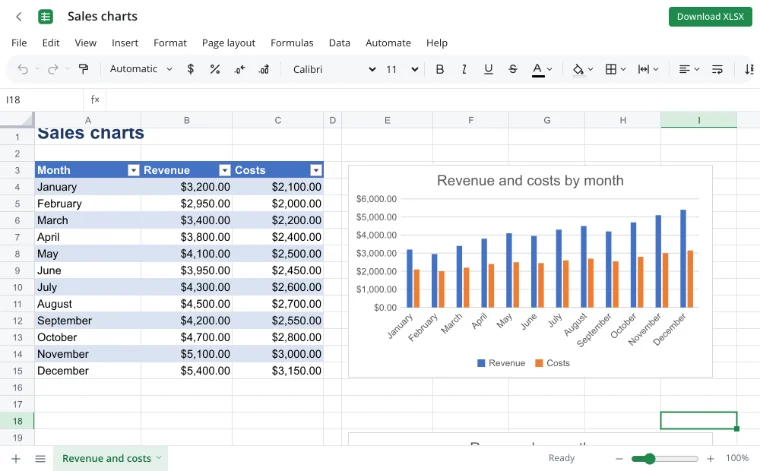Select the Revenue and costs by month chart
This screenshot has height=471, width=760.
530,271
